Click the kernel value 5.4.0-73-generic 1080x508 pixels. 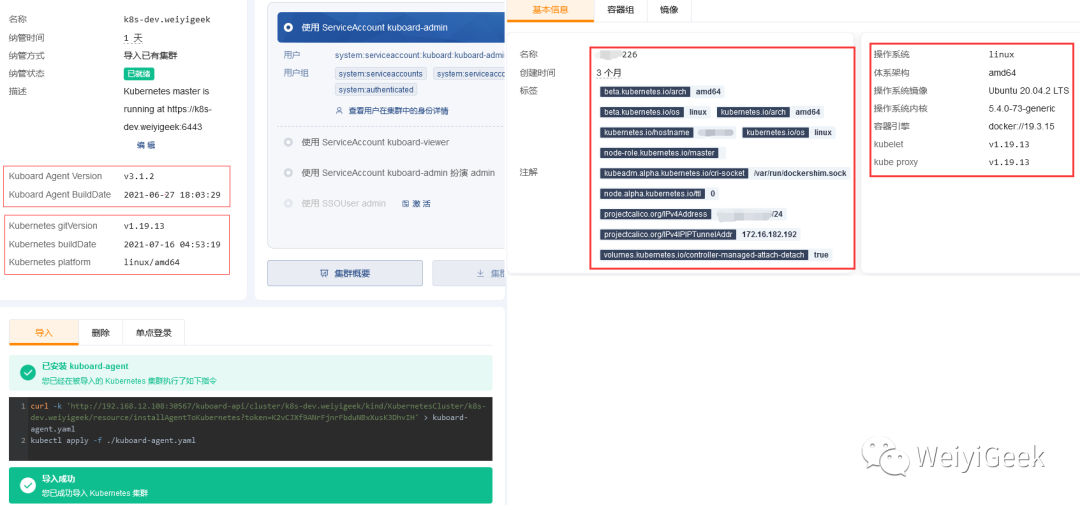1021,109
